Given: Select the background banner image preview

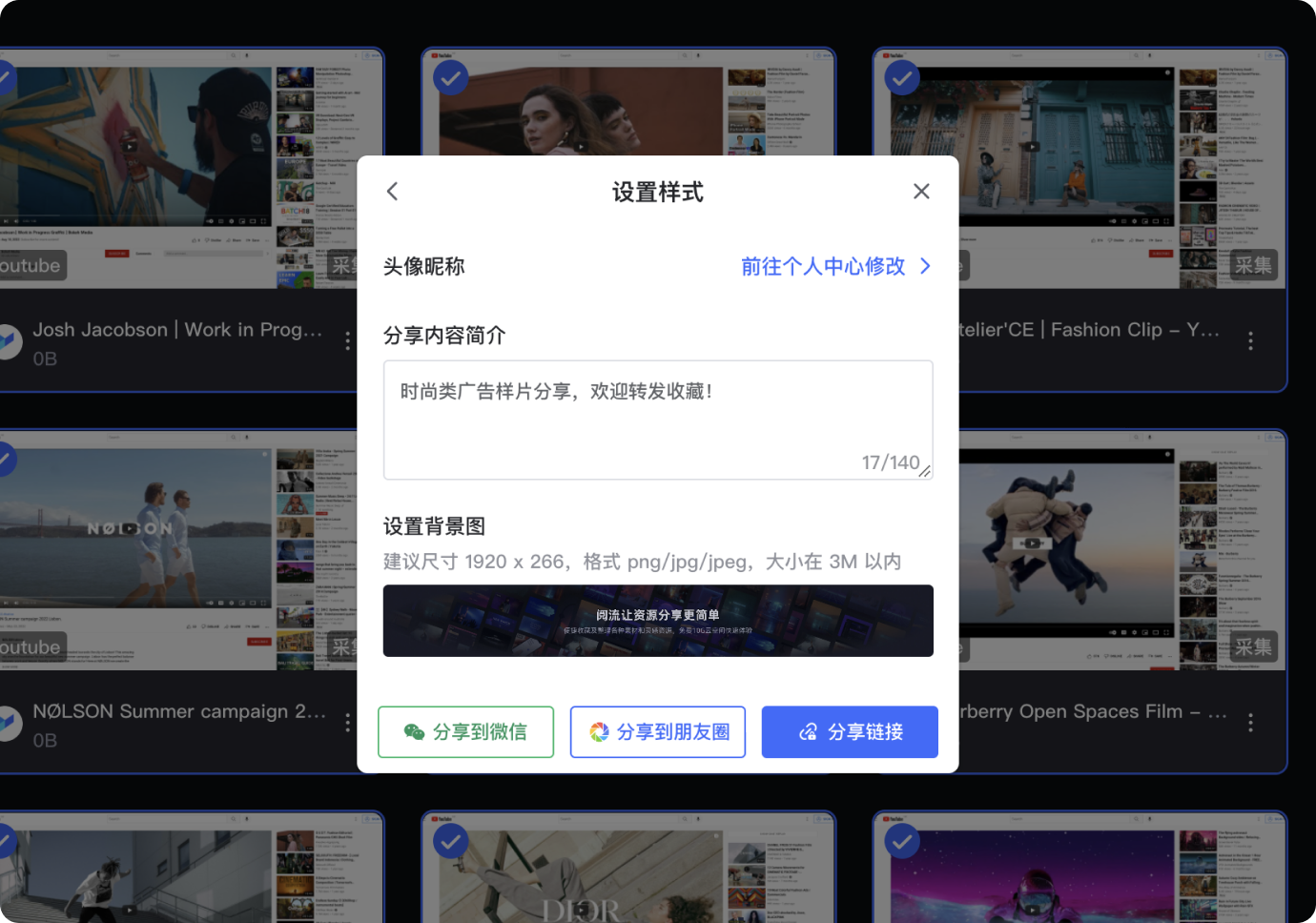Looking at the screenshot, I should tap(658, 621).
